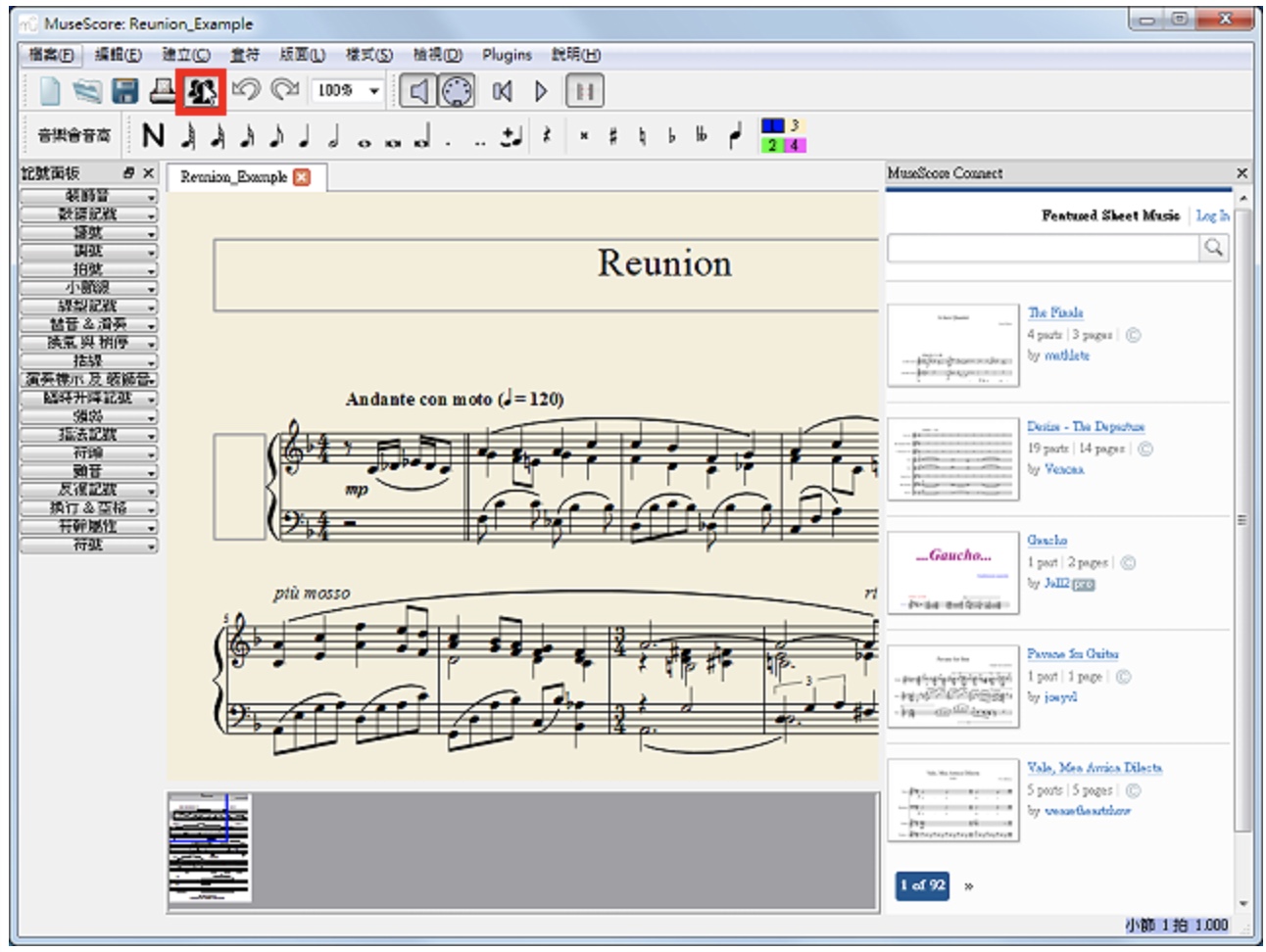
Task: Open the 檔案(F) file menu
Action: (51, 55)
